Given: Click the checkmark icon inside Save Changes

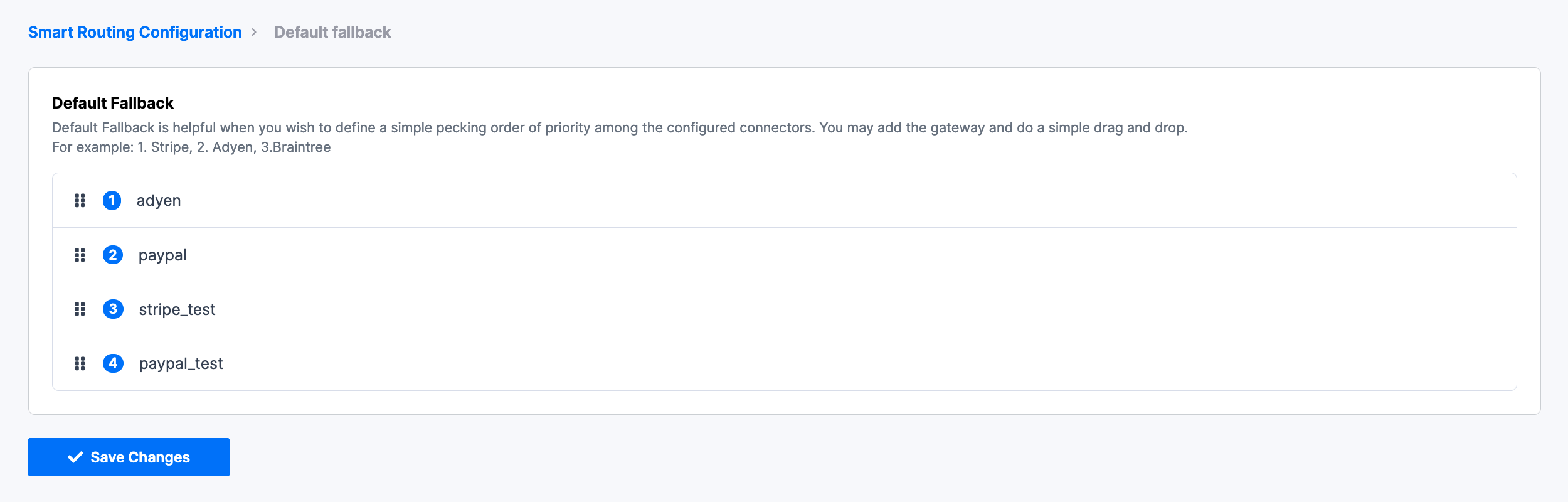Looking at the screenshot, I should 75,457.
